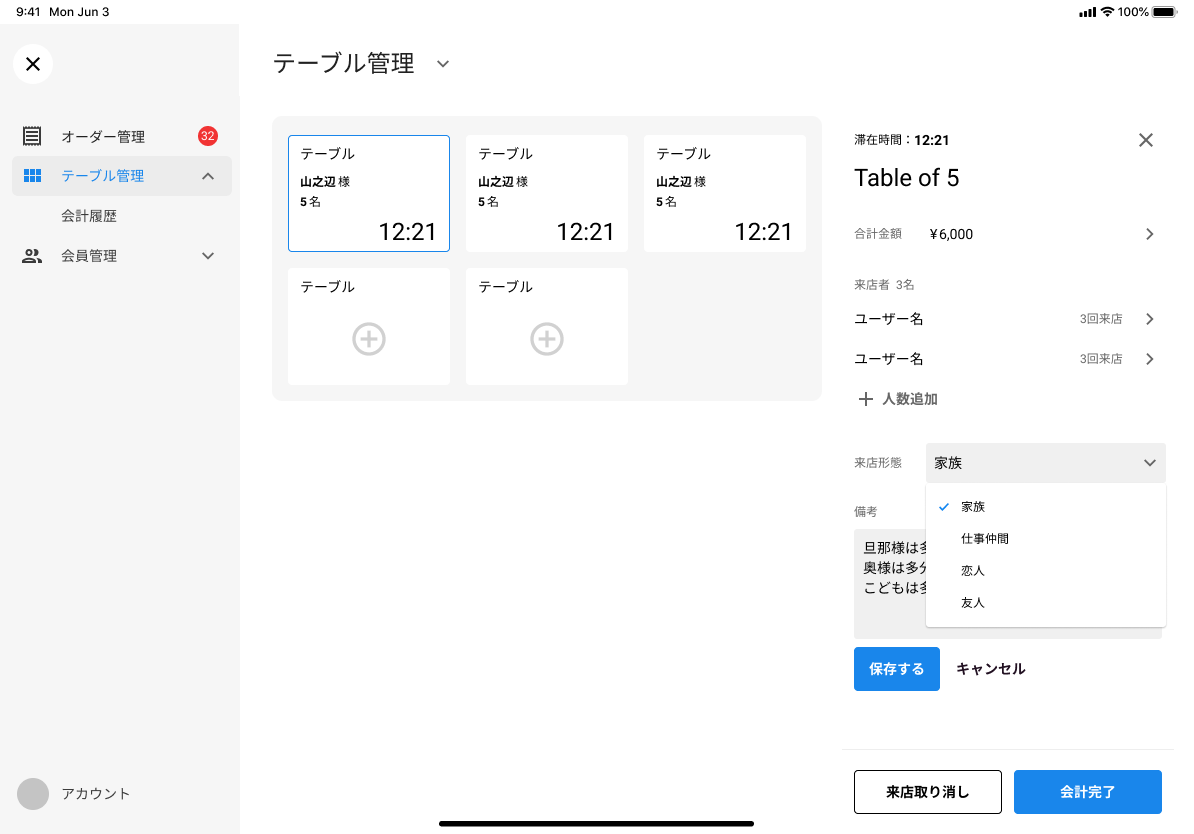Select the first occupied 山之辺 table card
This screenshot has height=834, width=1194.
368,193
